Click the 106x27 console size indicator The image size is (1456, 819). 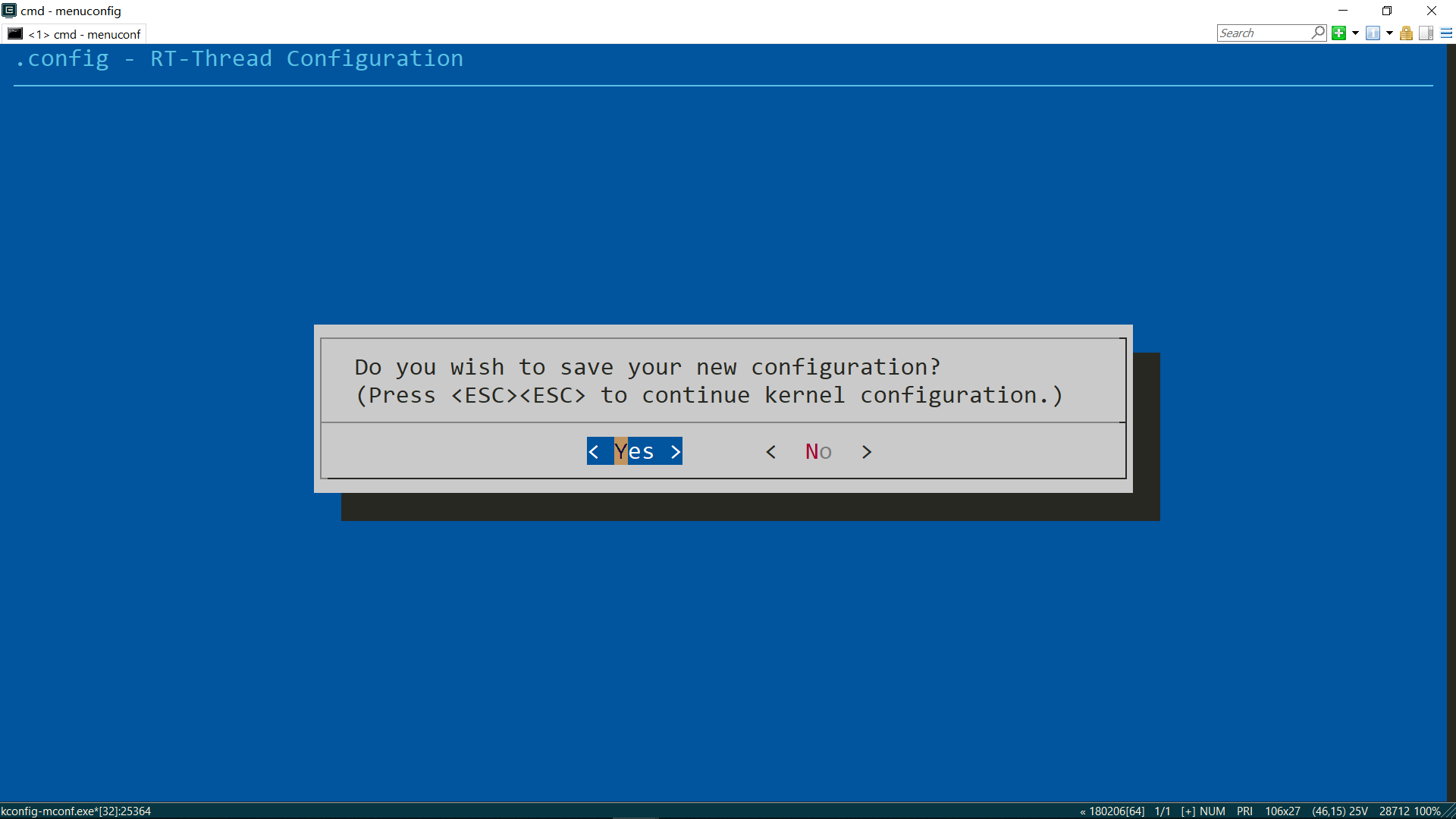[1282, 811]
